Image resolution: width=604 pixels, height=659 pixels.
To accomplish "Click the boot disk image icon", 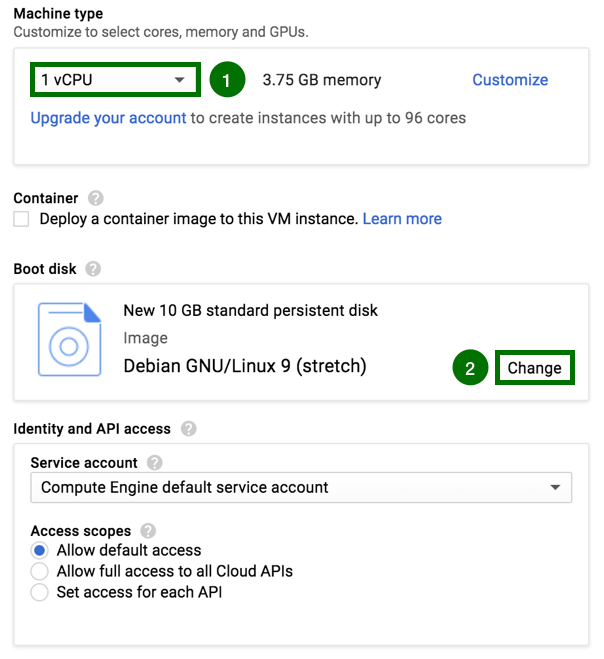I will (69, 339).
